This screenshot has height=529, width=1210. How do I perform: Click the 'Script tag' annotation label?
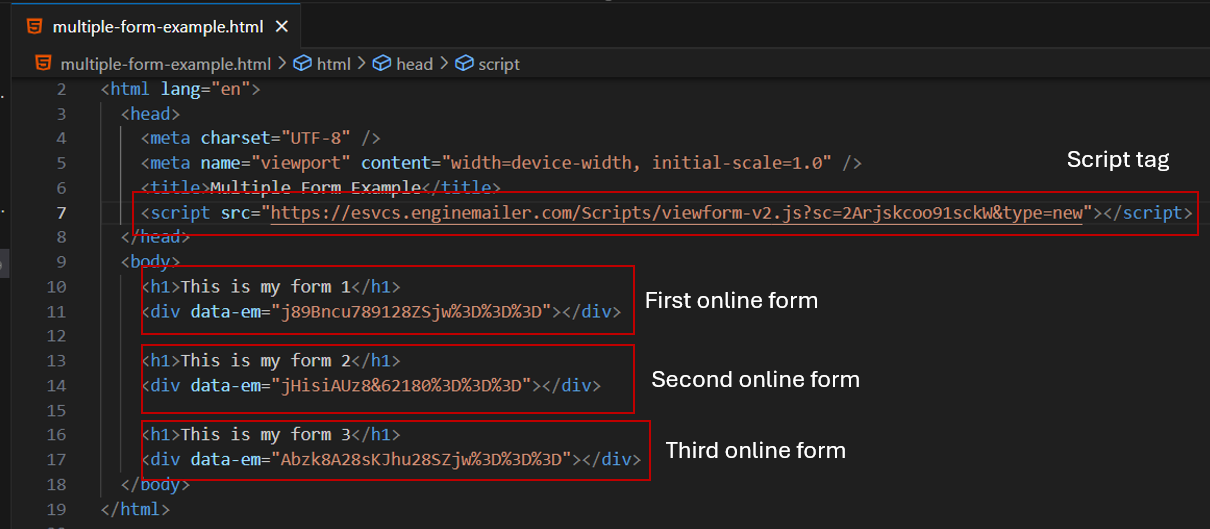pos(1117,159)
